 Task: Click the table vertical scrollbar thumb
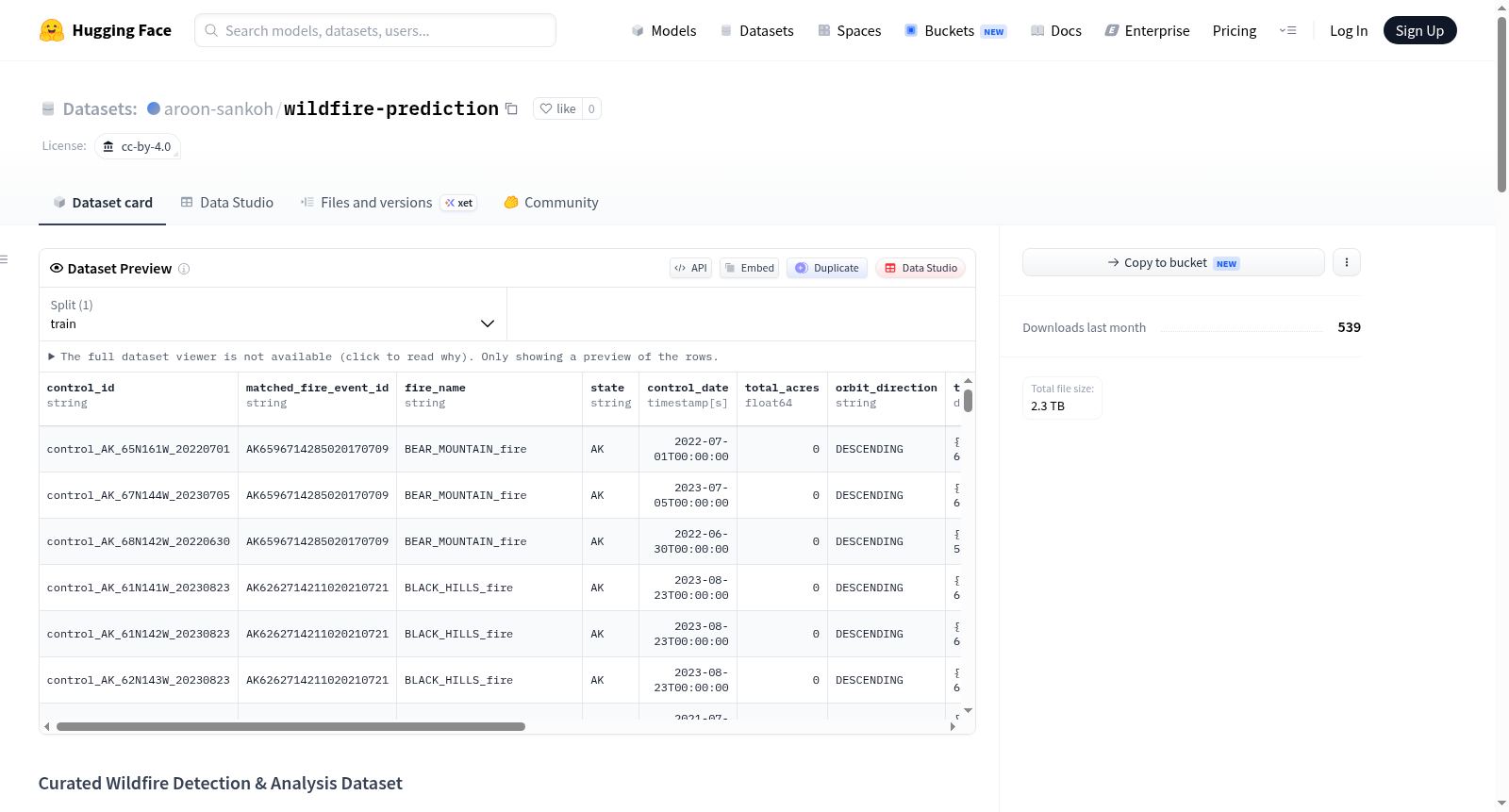coord(968,401)
